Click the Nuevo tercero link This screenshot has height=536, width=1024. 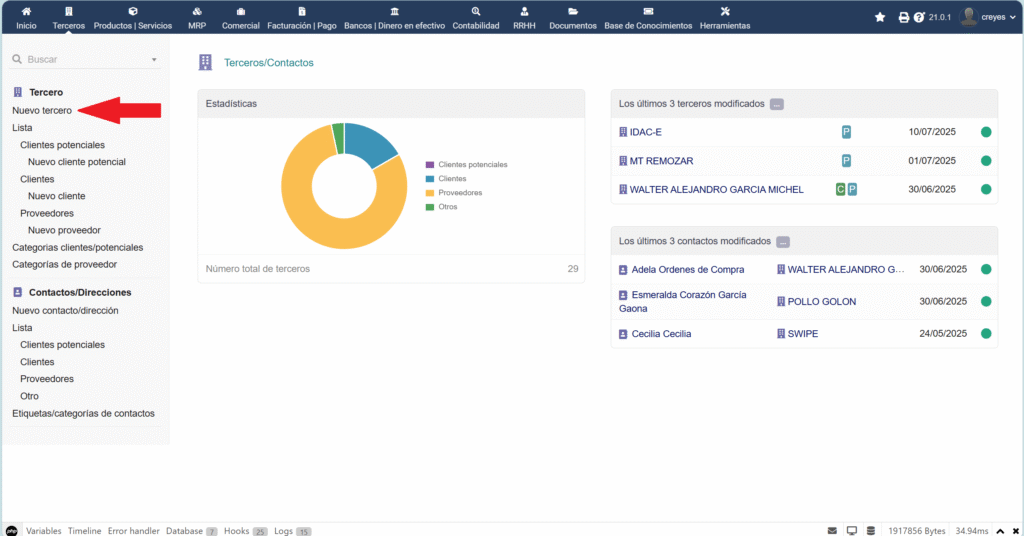tap(42, 110)
